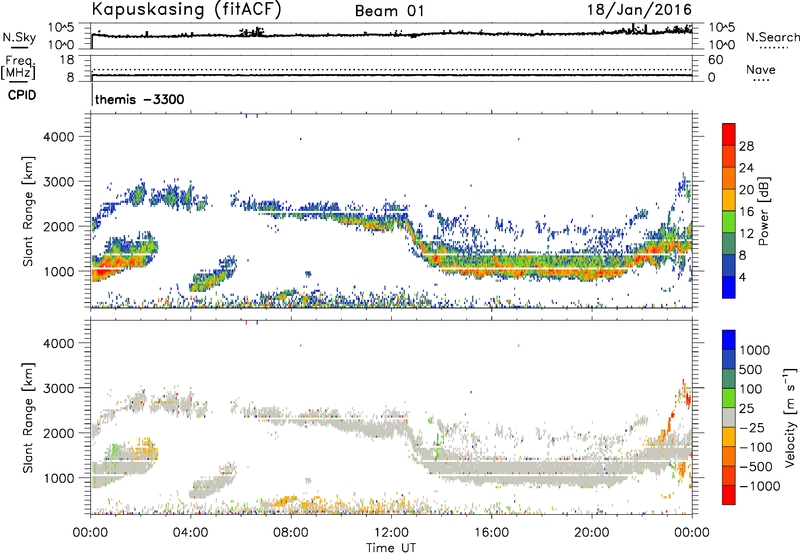This screenshot has width=800, height=554.
Task: Click the 'Power [dB]' colorbar label
Action: (x=763, y=211)
